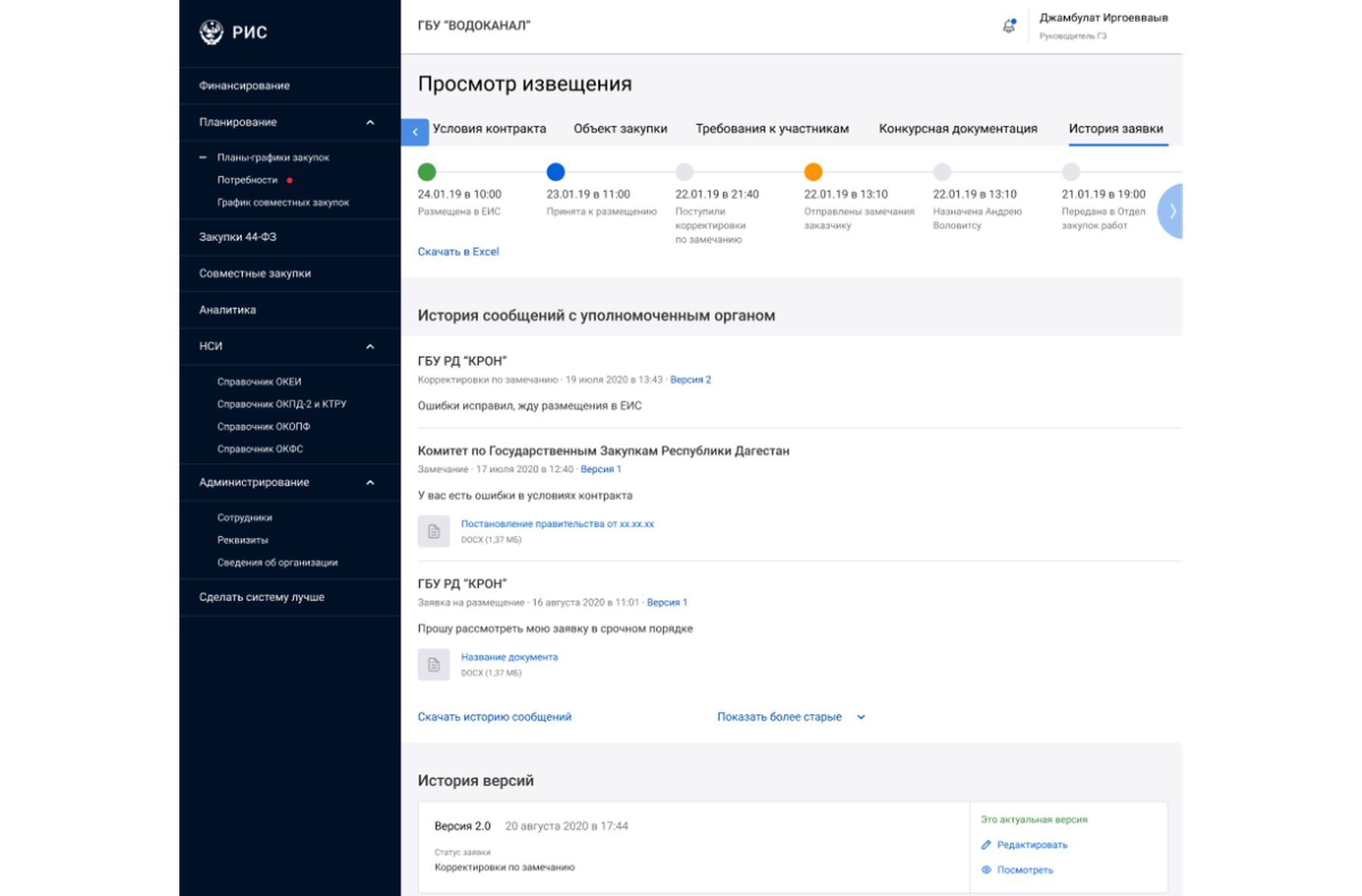
Task: Click the eye icon next to Посмотреть
Action: [x=986, y=870]
